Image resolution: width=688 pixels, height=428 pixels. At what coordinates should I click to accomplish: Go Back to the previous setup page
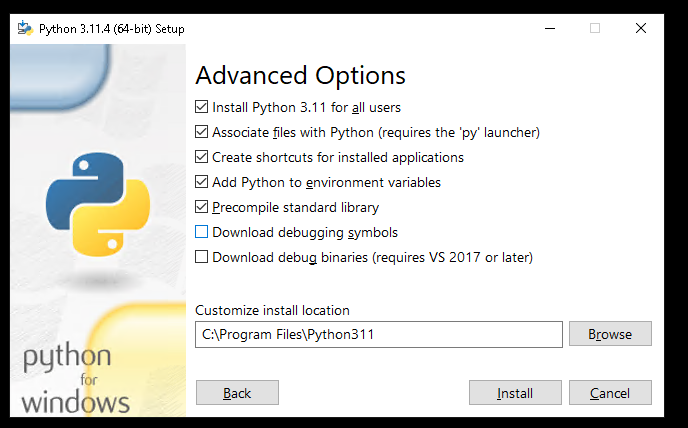pyautogui.click(x=237, y=393)
